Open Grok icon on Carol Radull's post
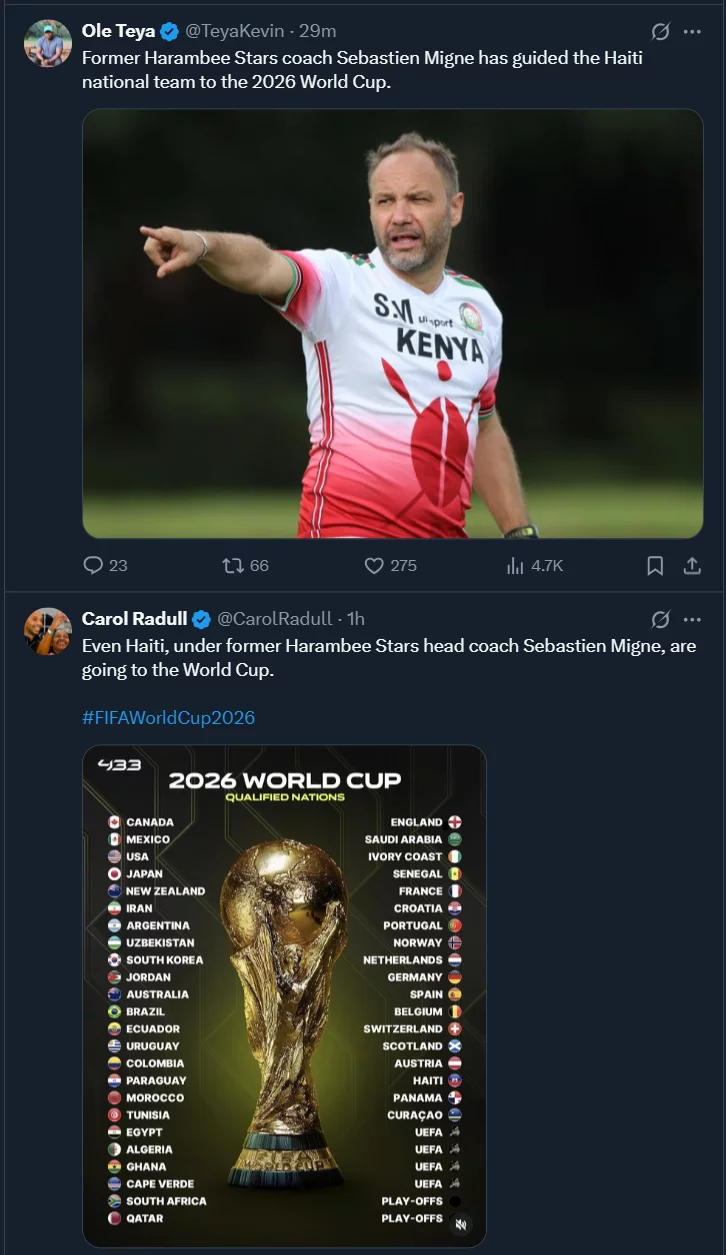The width and height of the screenshot is (726, 1255). (x=660, y=619)
